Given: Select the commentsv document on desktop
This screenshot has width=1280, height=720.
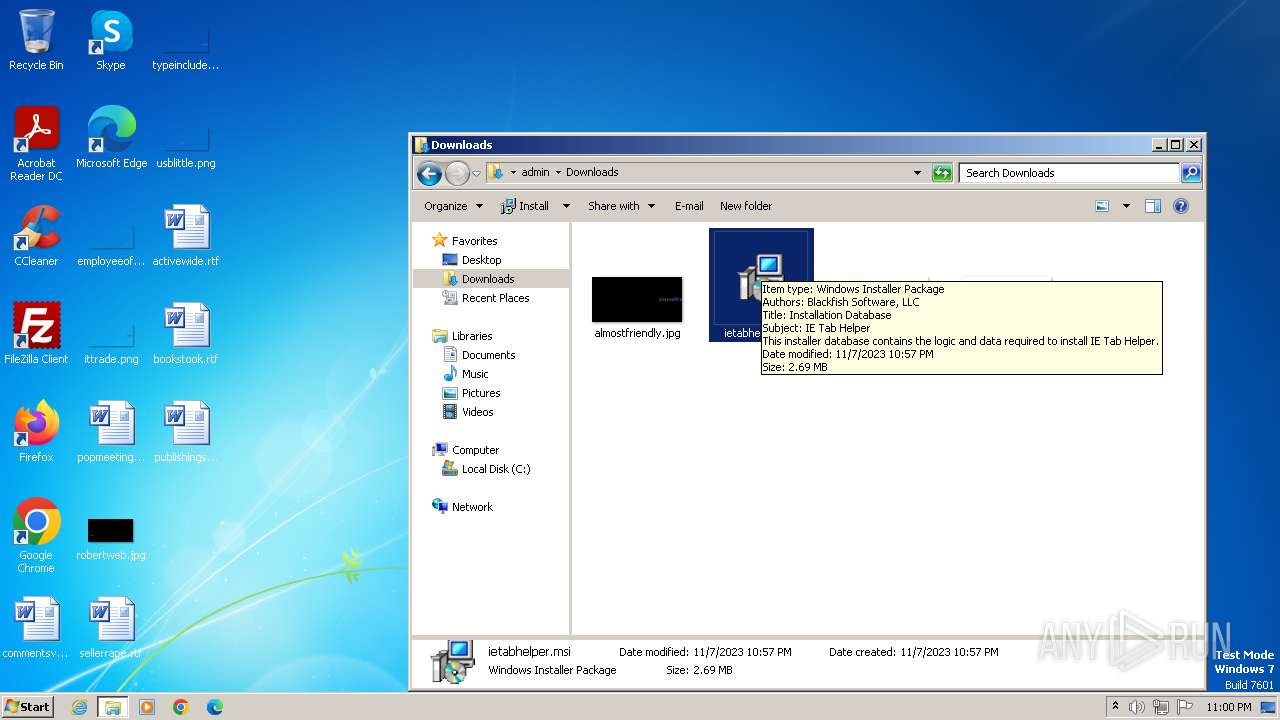Looking at the screenshot, I should pos(36,627).
